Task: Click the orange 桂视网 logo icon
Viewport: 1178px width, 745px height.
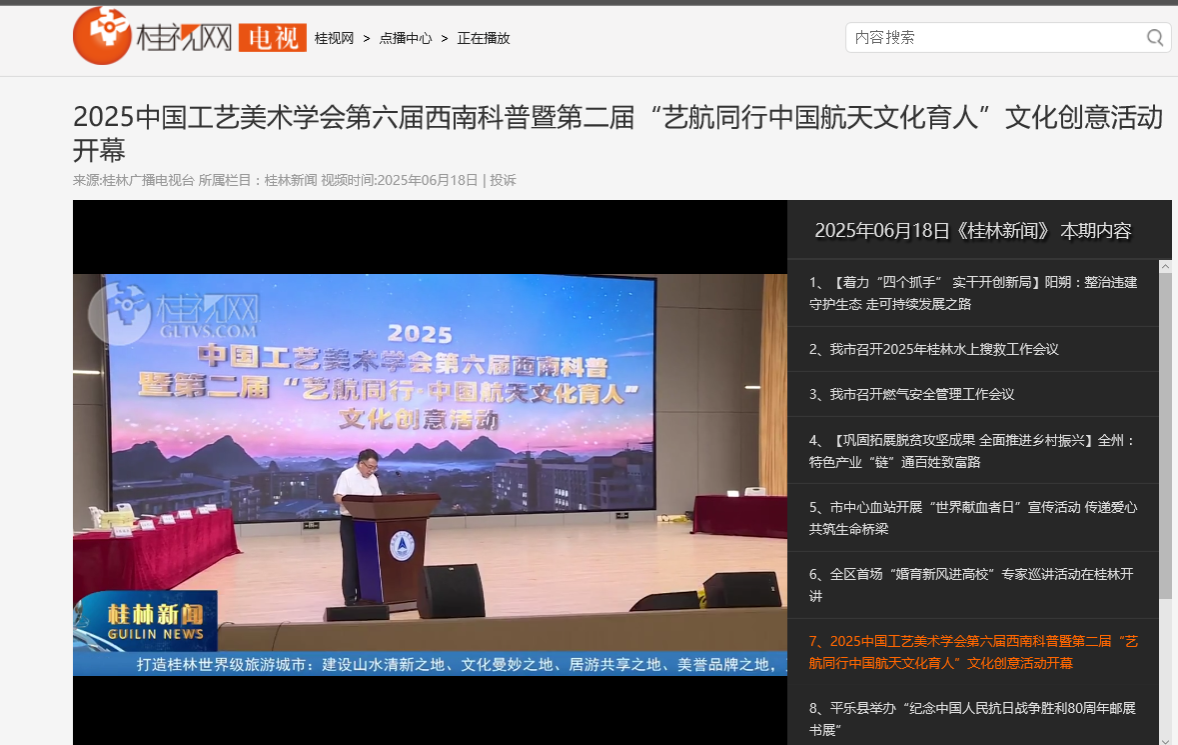Action: [x=102, y=36]
